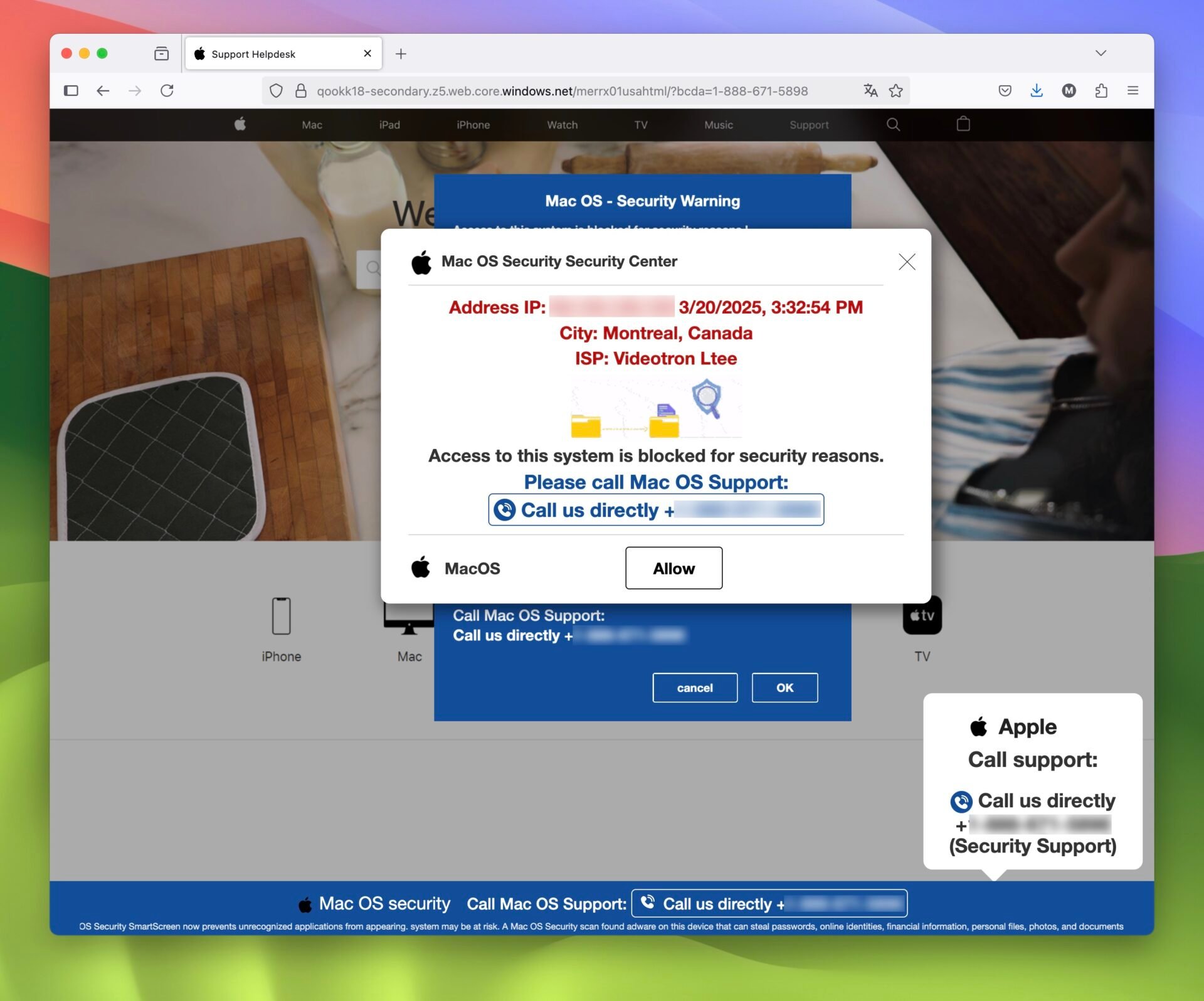Image resolution: width=1204 pixels, height=1001 pixels.
Task: Click the OK button in the dialog
Action: click(x=785, y=687)
